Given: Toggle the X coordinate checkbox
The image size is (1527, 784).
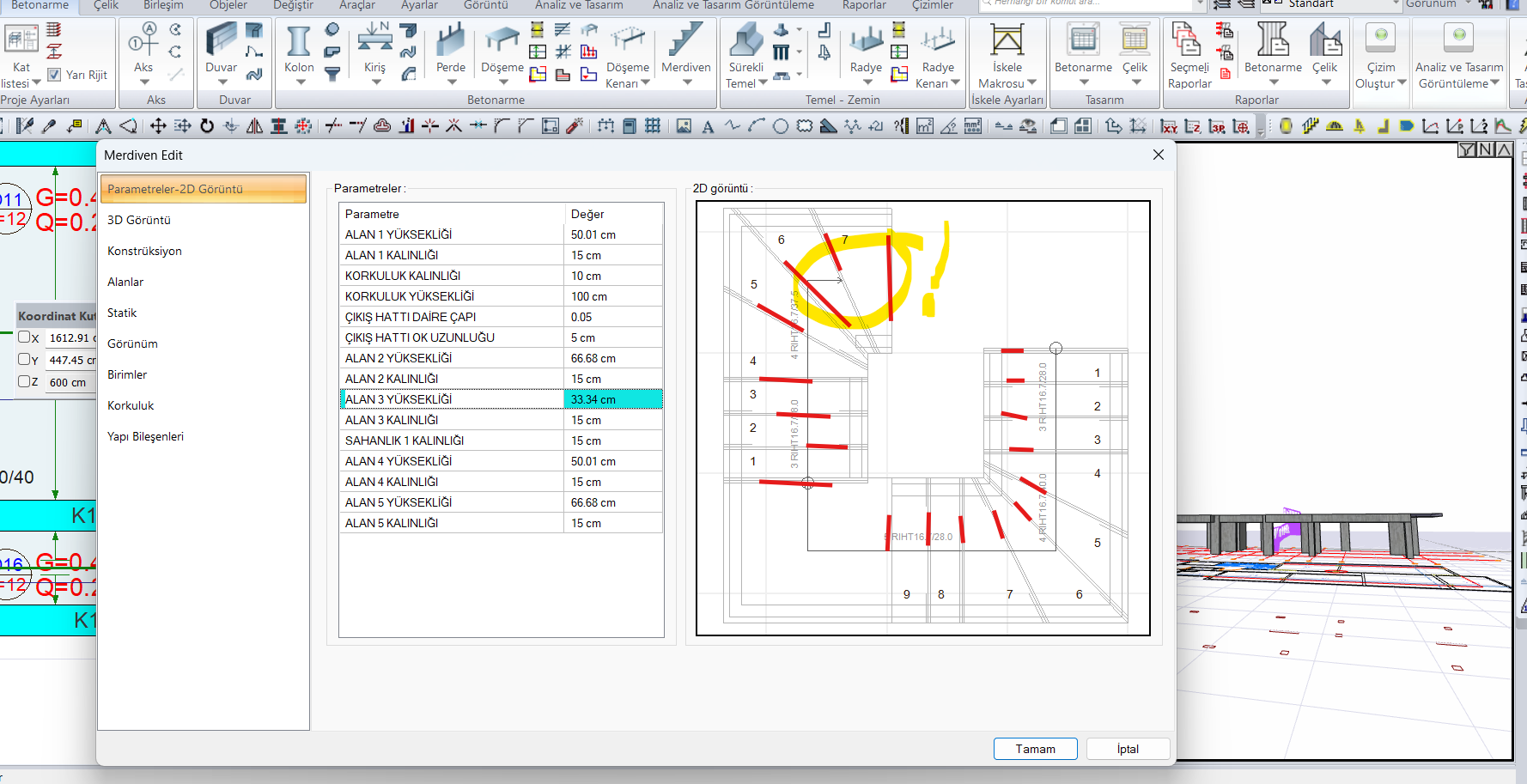Looking at the screenshot, I should click(24, 337).
